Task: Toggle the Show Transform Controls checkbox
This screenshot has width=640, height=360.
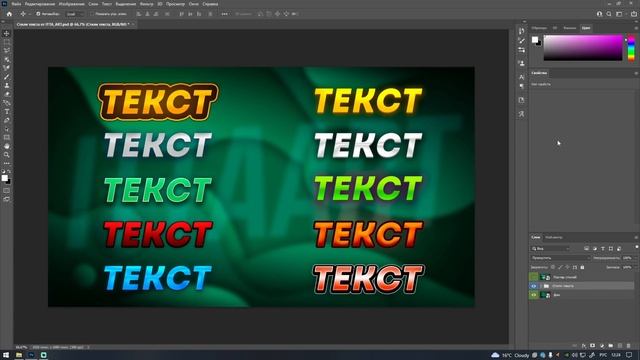Action: tap(92, 14)
